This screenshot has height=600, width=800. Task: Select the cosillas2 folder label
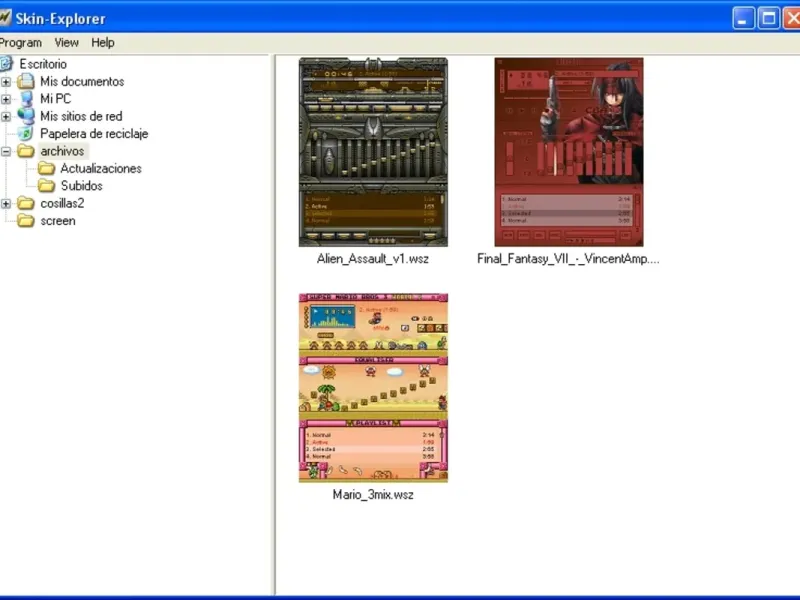pos(62,203)
